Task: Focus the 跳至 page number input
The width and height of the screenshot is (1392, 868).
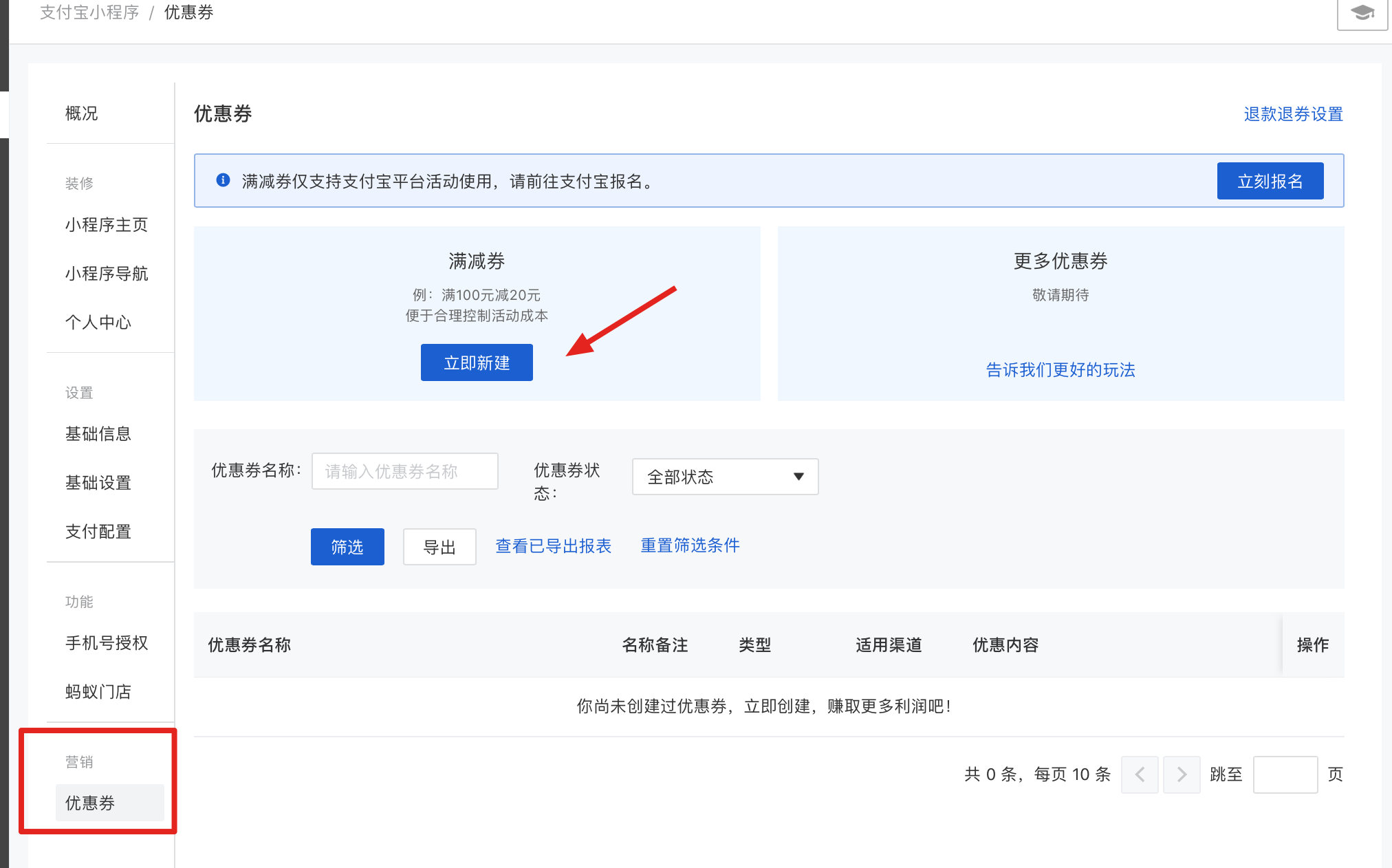Action: click(x=1285, y=774)
